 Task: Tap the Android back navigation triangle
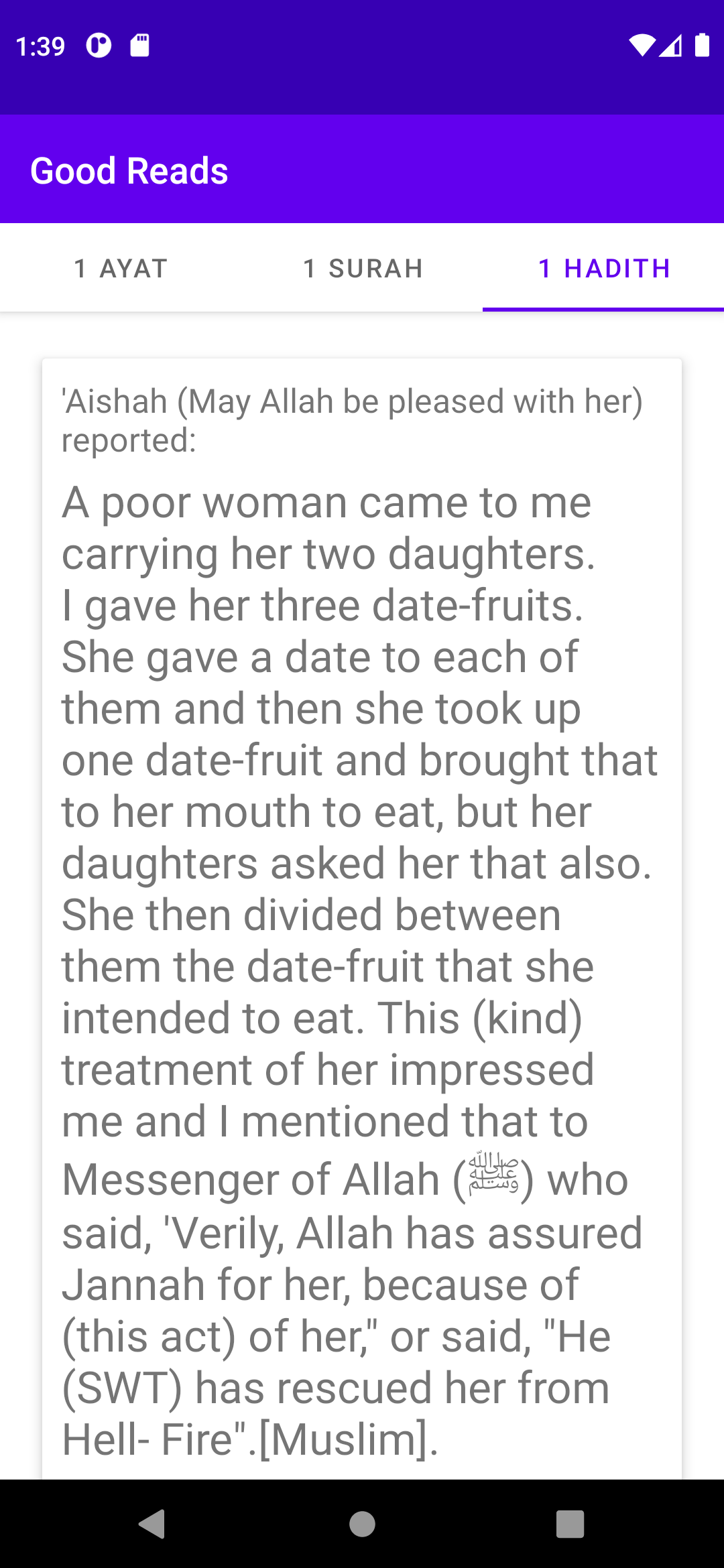click(x=153, y=1524)
